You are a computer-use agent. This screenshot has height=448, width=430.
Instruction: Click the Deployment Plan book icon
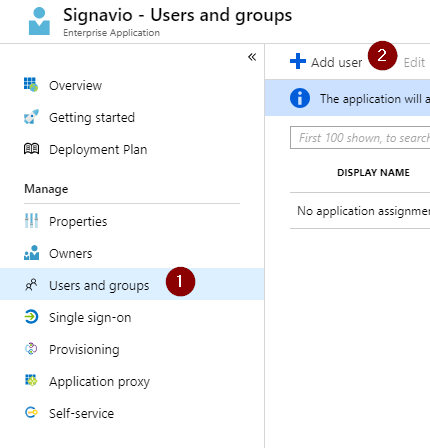tap(31, 149)
